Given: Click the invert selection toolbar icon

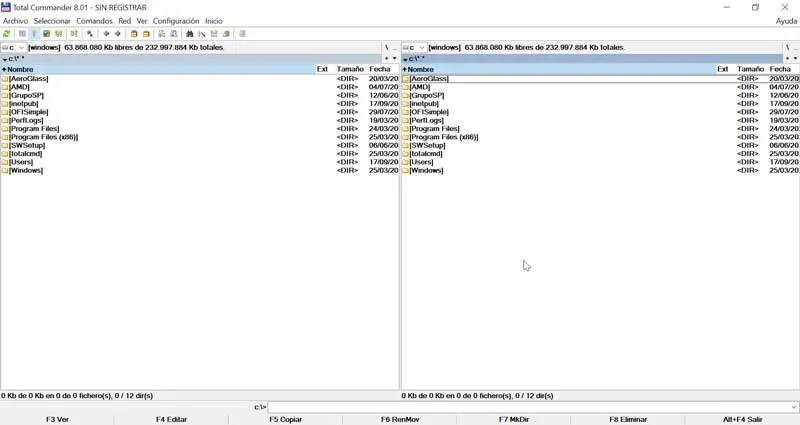Looking at the screenshot, I should [x=90, y=34].
